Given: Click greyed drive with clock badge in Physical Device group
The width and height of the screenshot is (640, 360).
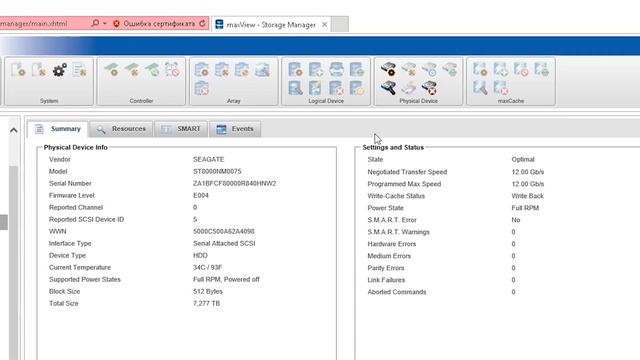Looking at the screenshot, I should click(x=429, y=70).
